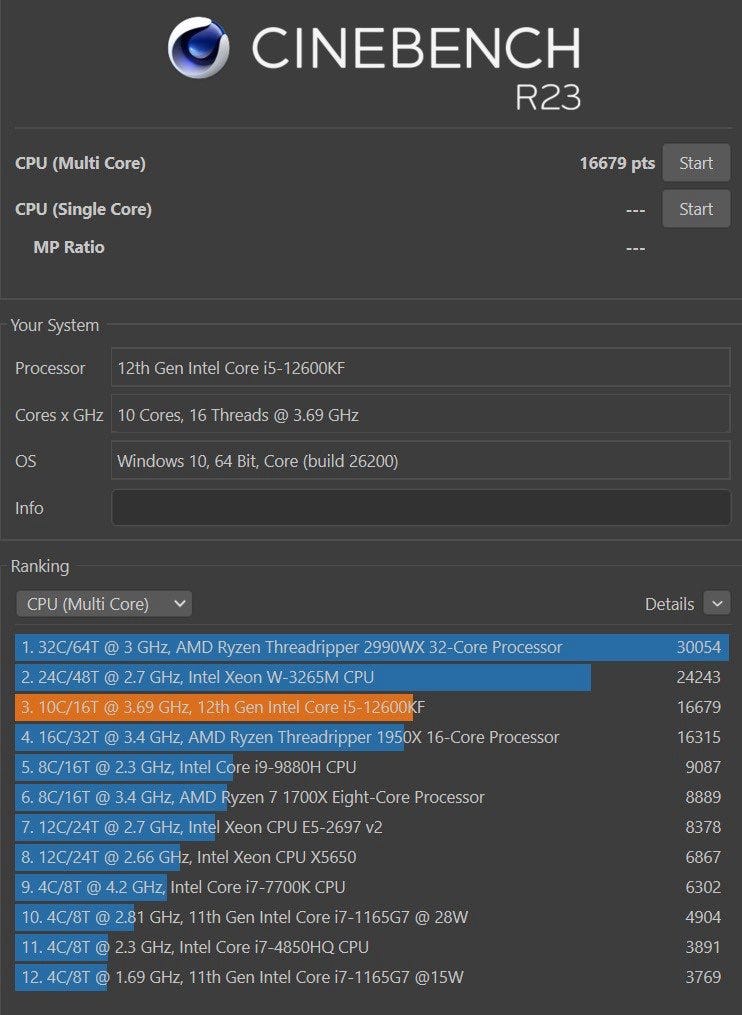Screen dimensions: 742x1015
Task: Click the 16679 pts multi core score
Action: (617, 163)
